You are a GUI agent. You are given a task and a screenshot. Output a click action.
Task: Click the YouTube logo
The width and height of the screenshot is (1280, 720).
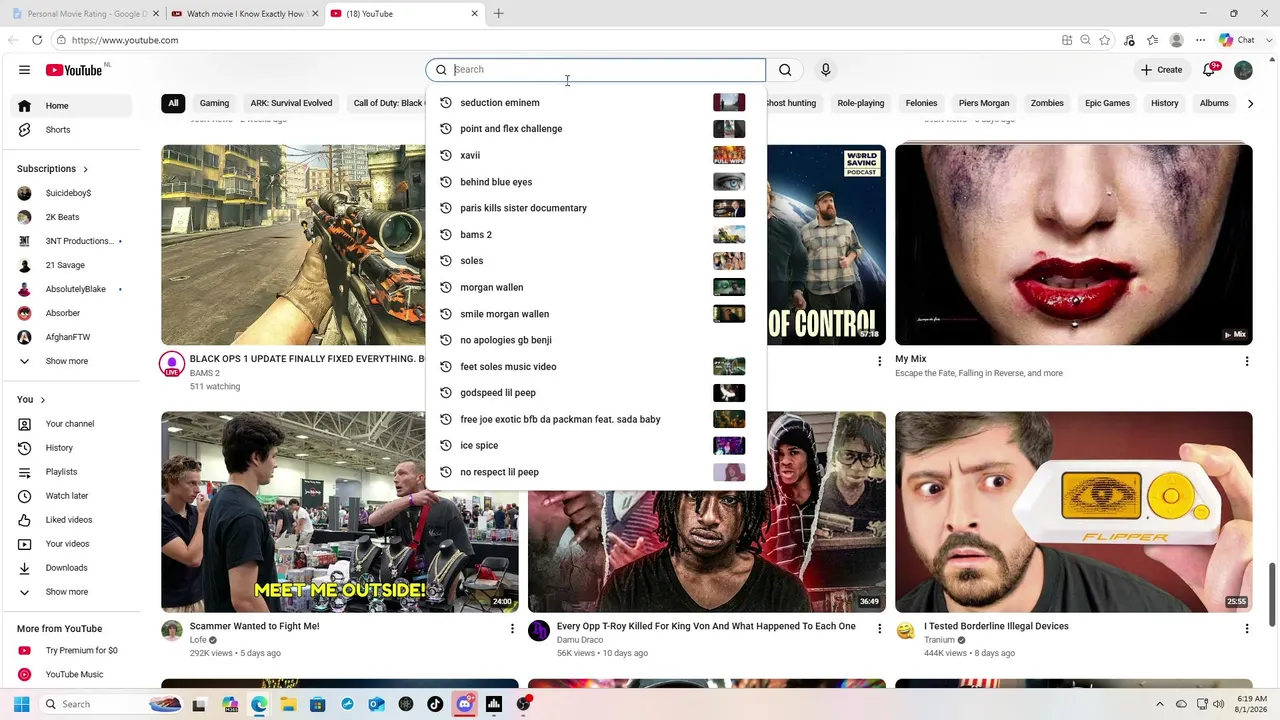tap(74, 70)
